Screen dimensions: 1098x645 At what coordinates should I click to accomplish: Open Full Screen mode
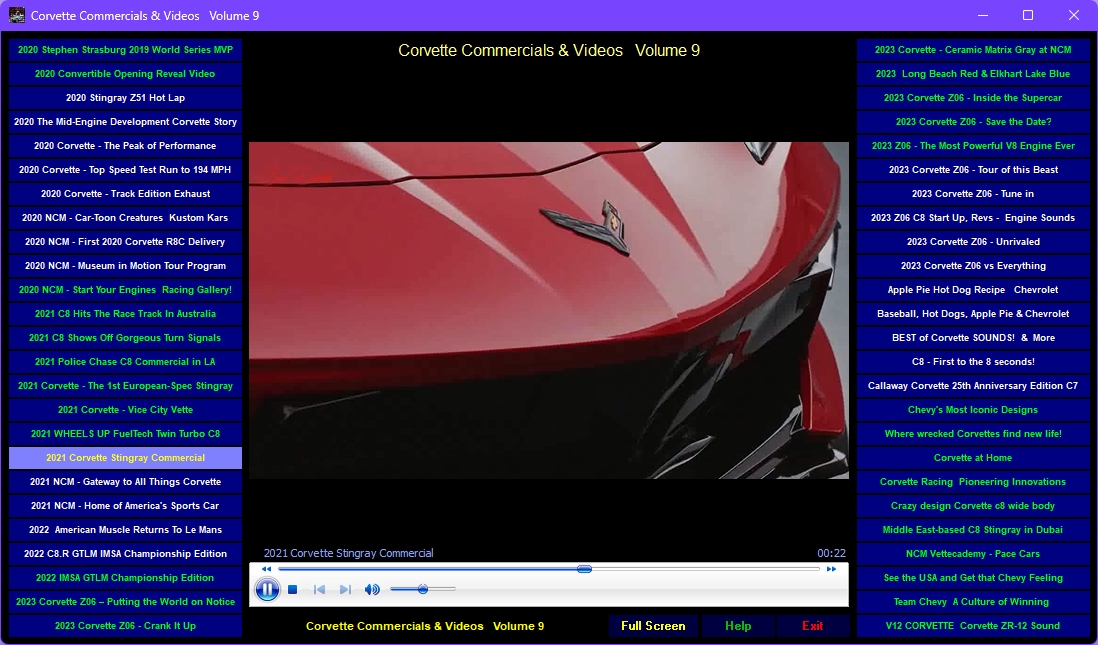point(653,626)
